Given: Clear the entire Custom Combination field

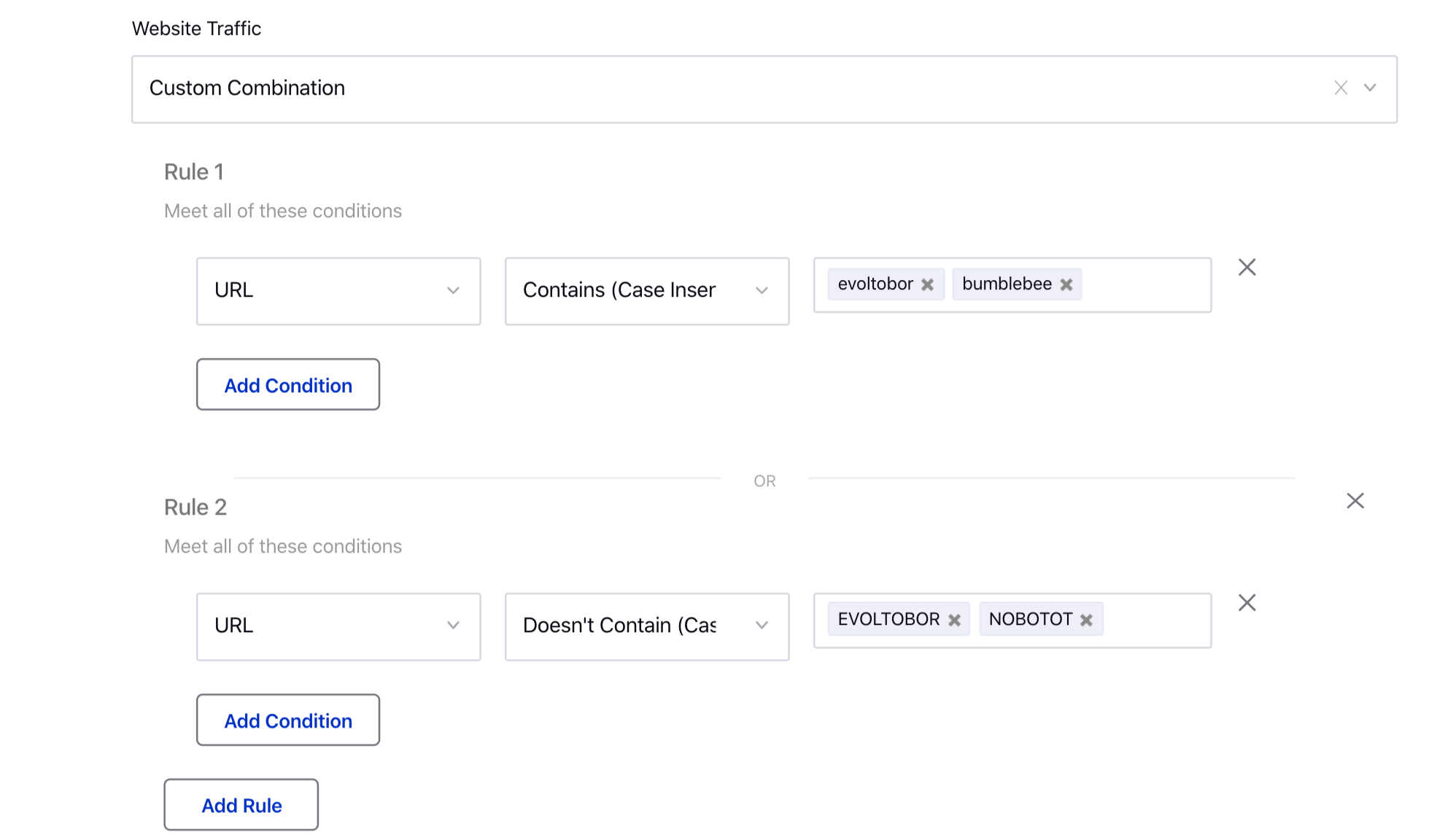Looking at the screenshot, I should [x=1341, y=88].
